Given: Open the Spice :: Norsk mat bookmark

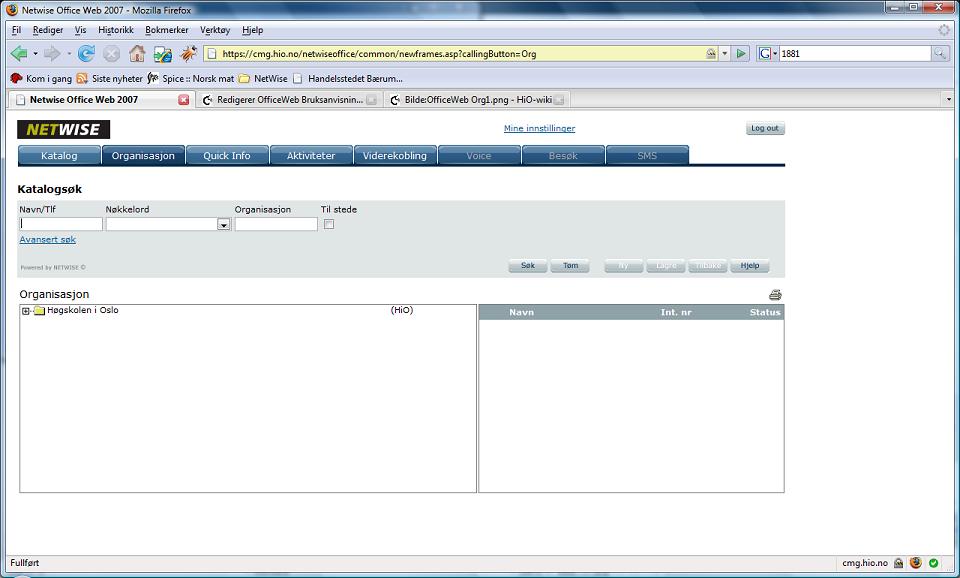Looking at the screenshot, I should point(190,78).
